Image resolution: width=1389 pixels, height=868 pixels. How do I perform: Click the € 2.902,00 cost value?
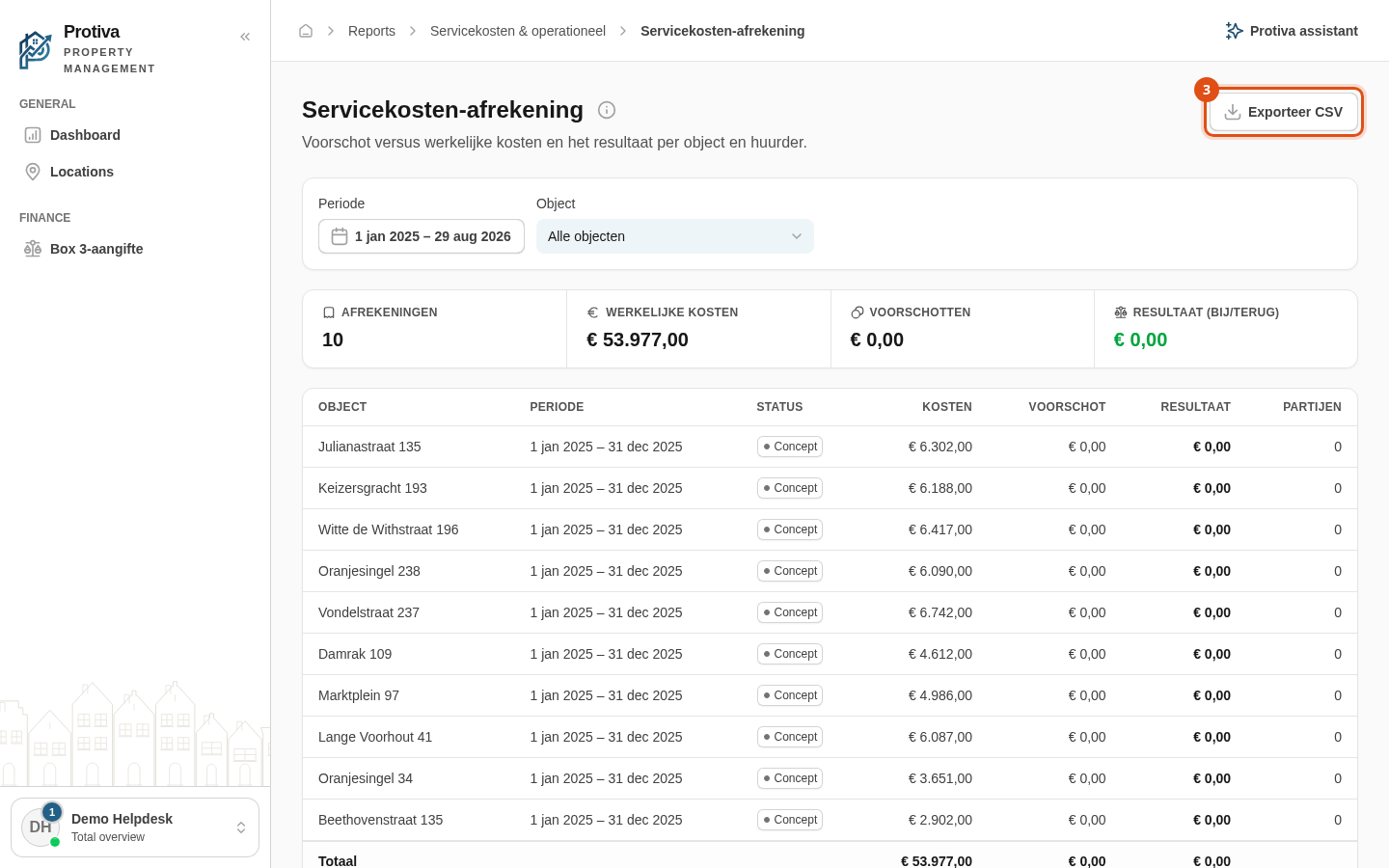(940, 820)
